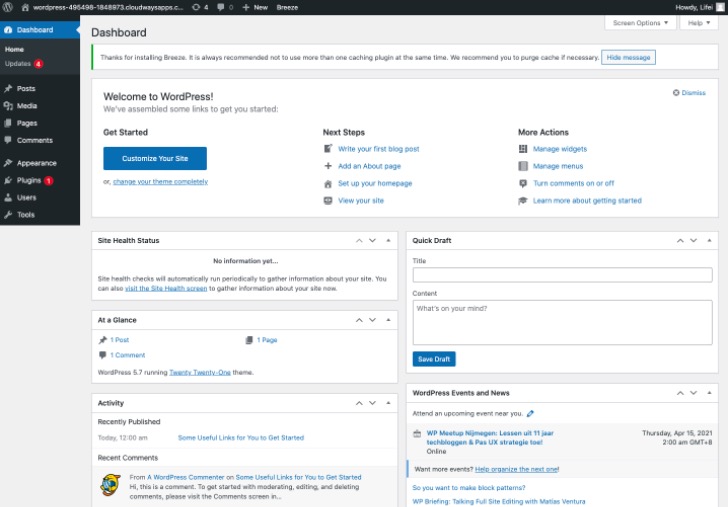Viewport: 728px width, 507px height.
Task: Move the At a Glance panel up
Action: [359, 320]
